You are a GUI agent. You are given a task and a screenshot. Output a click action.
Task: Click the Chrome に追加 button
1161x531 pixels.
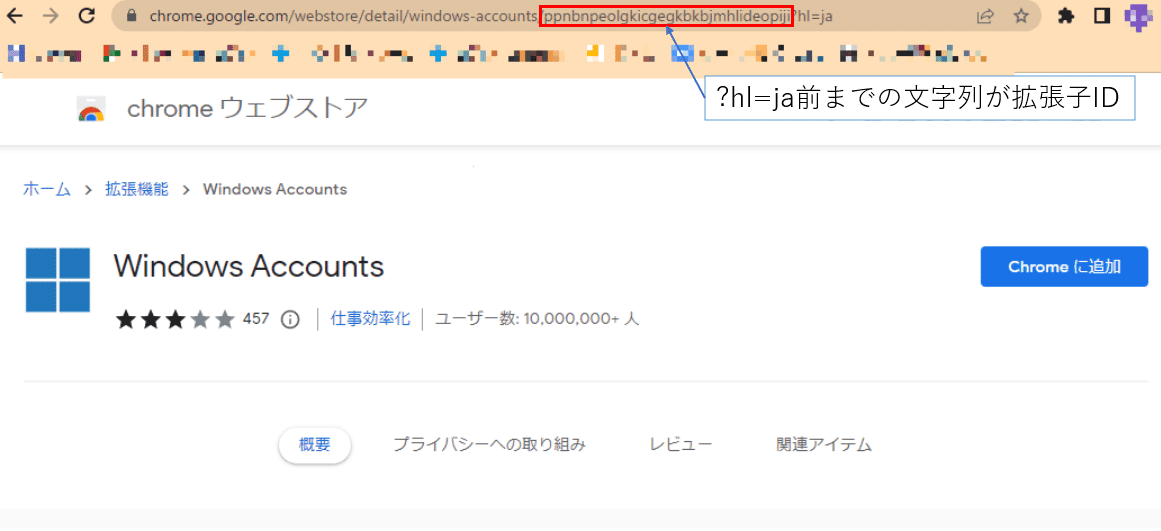click(1064, 267)
